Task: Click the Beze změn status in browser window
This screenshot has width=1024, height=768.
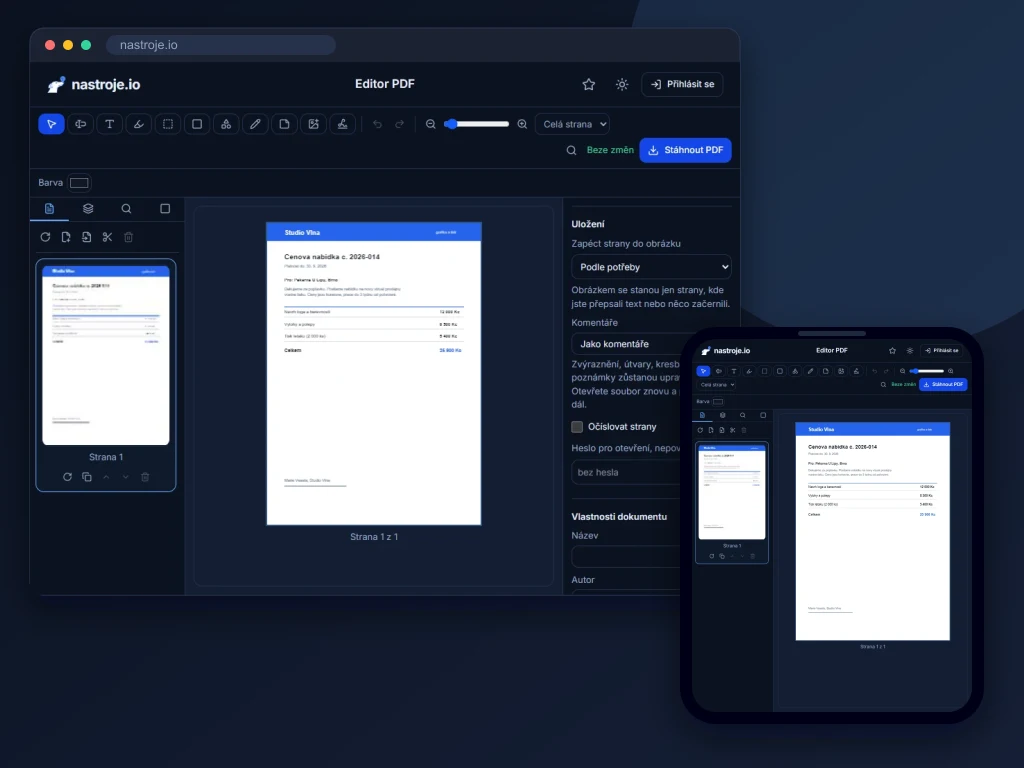Action: (x=610, y=150)
